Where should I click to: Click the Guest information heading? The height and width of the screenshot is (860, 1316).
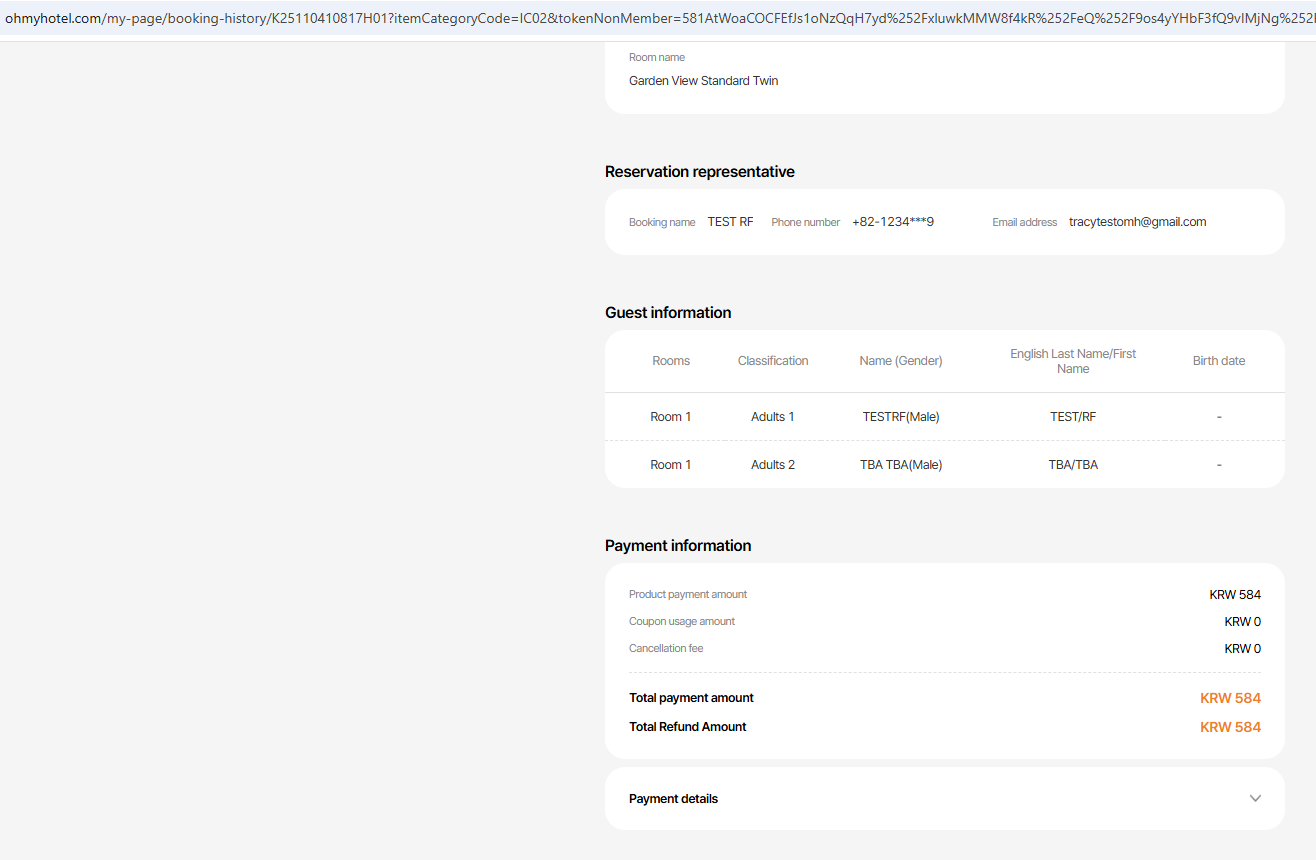668,313
